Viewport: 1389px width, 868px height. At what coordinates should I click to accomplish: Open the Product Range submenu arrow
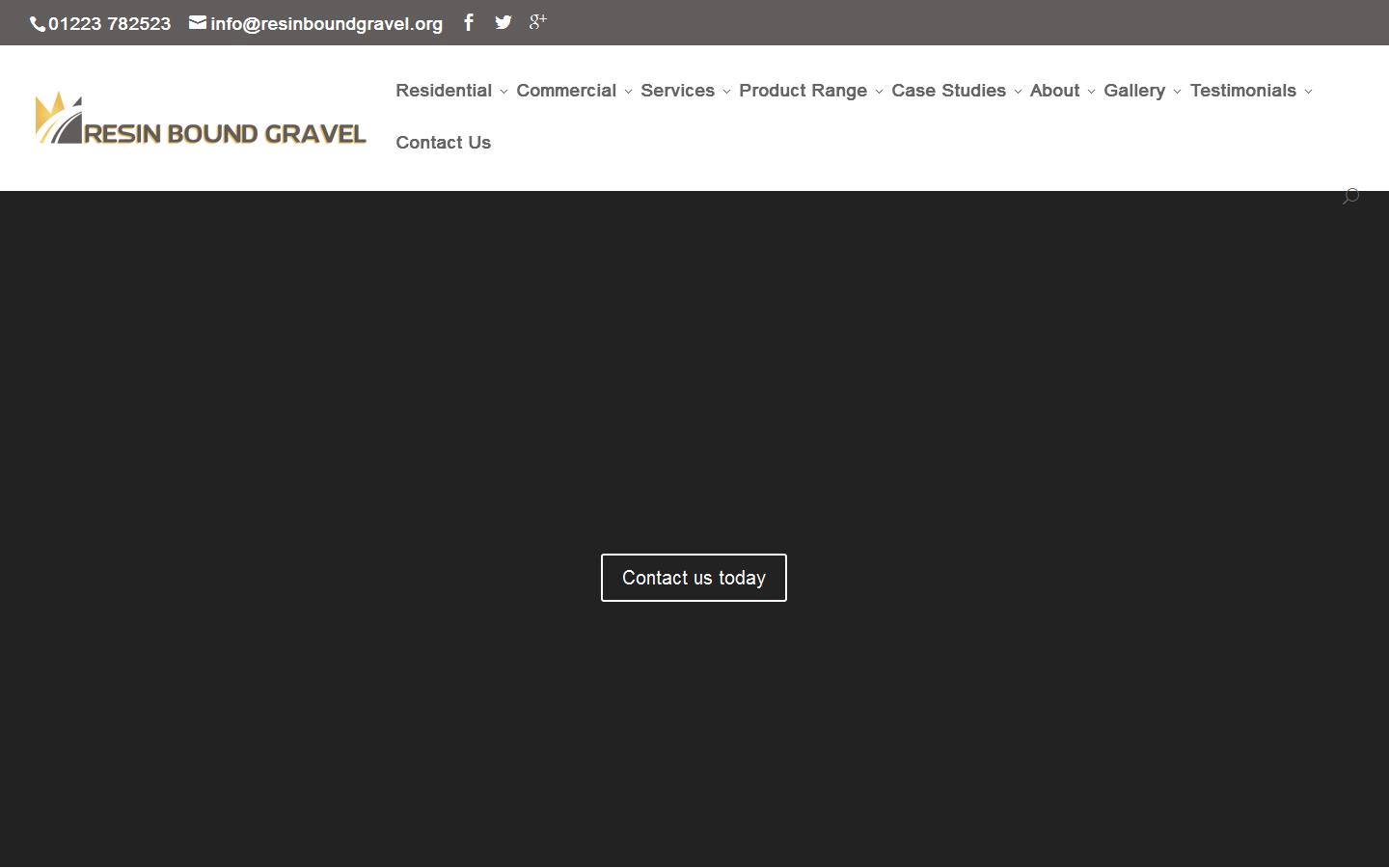(x=878, y=92)
